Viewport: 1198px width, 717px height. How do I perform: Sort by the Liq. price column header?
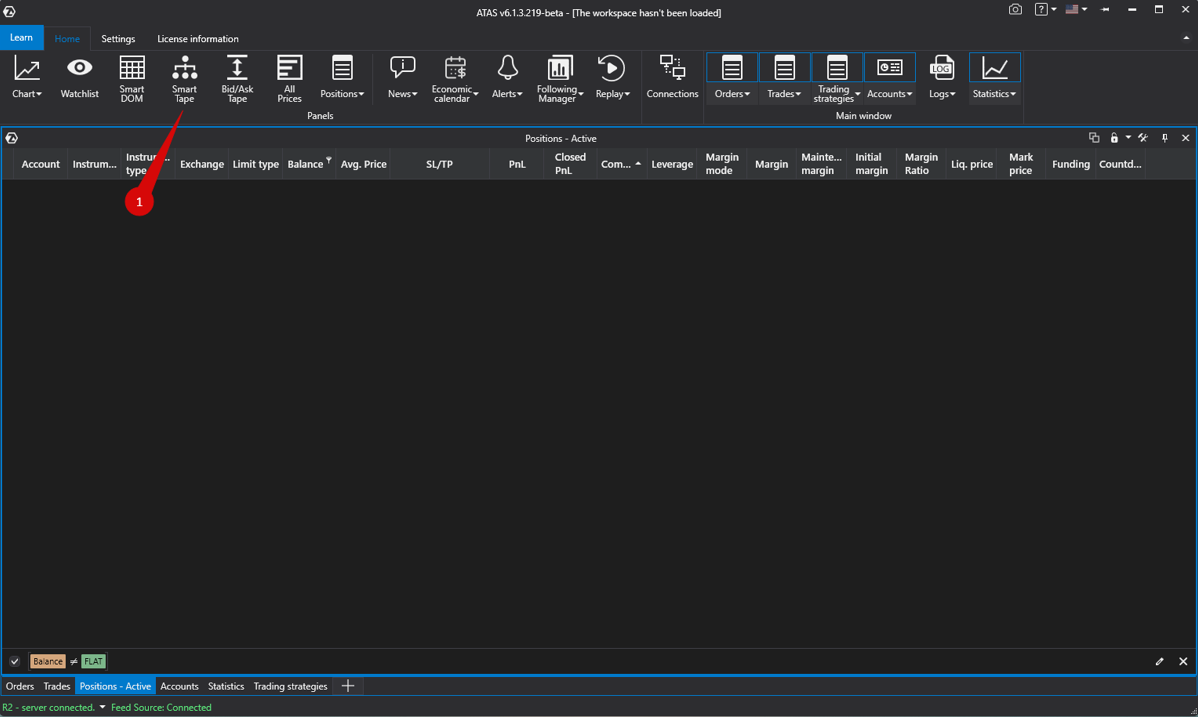972,164
